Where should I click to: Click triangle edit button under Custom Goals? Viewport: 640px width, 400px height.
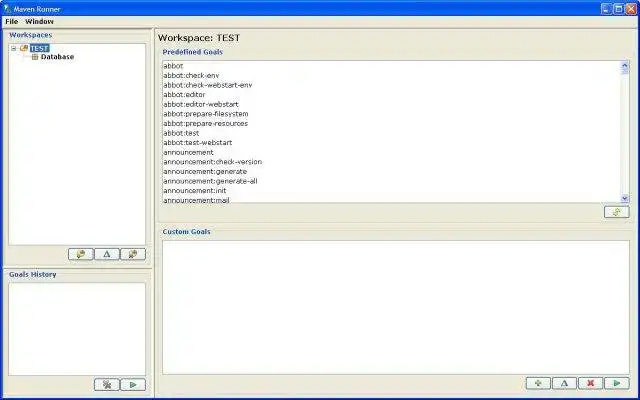(x=564, y=383)
